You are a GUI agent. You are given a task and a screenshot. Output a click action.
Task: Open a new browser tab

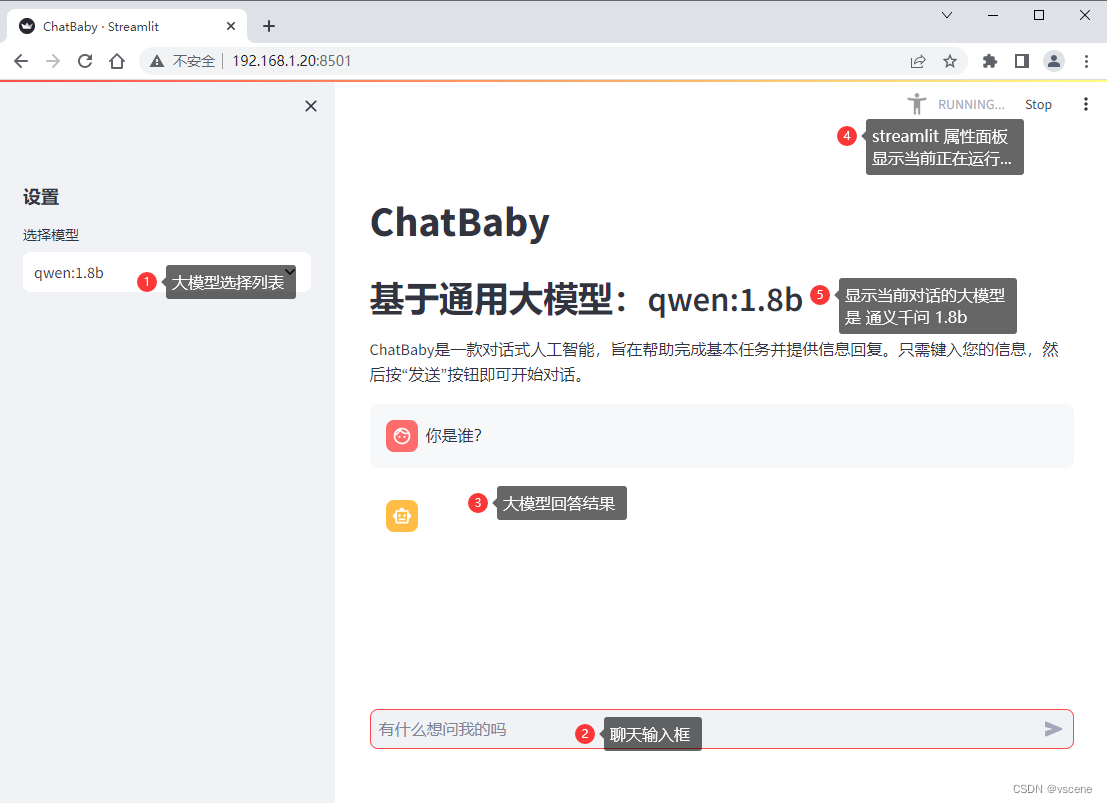[269, 26]
